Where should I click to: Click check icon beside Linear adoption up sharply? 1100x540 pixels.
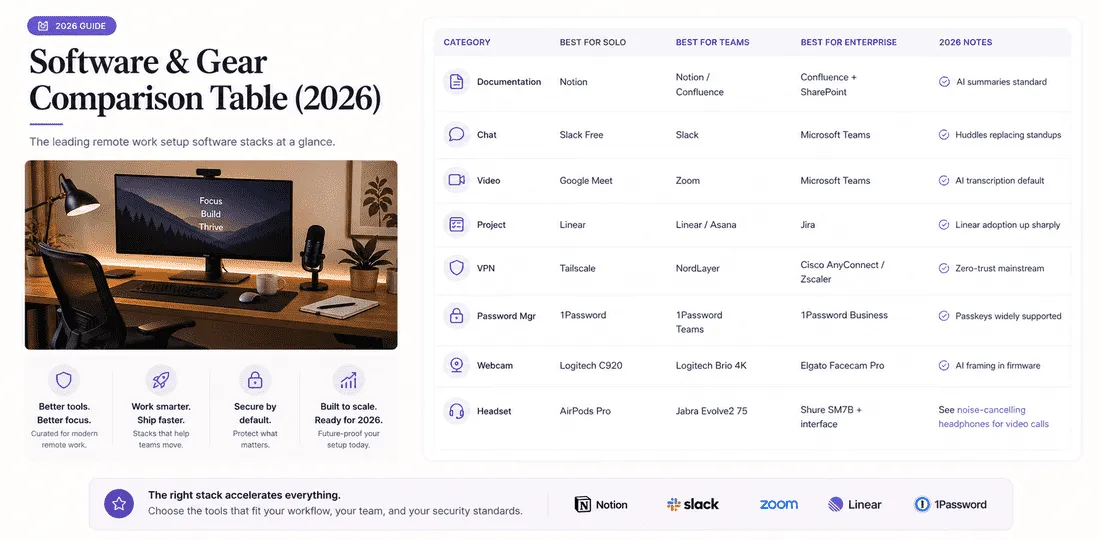944,225
